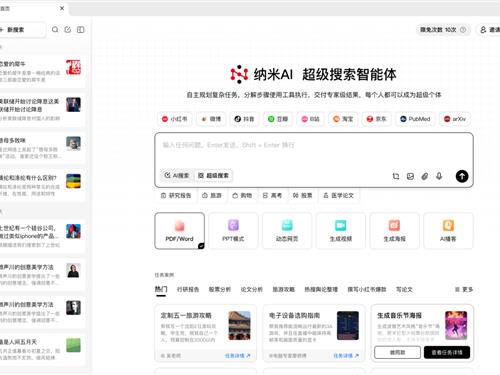Open 任务详情 link on 定制五一旅游攻略 card
The width and height of the screenshot is (500, 375).
[x=238, y=356]
